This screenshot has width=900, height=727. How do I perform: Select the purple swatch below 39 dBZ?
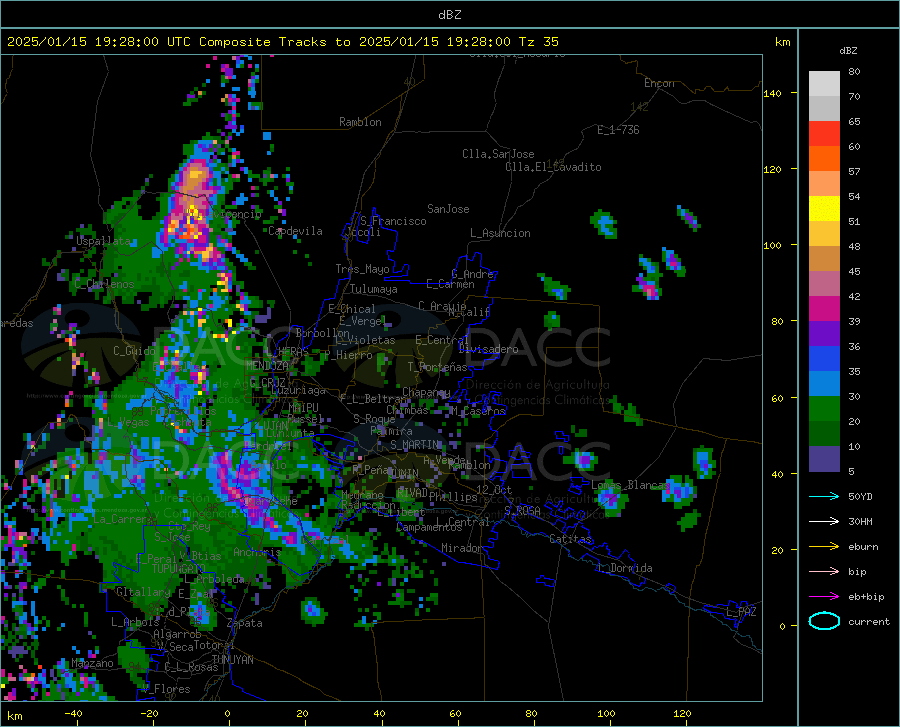click(x=824, y=334)
